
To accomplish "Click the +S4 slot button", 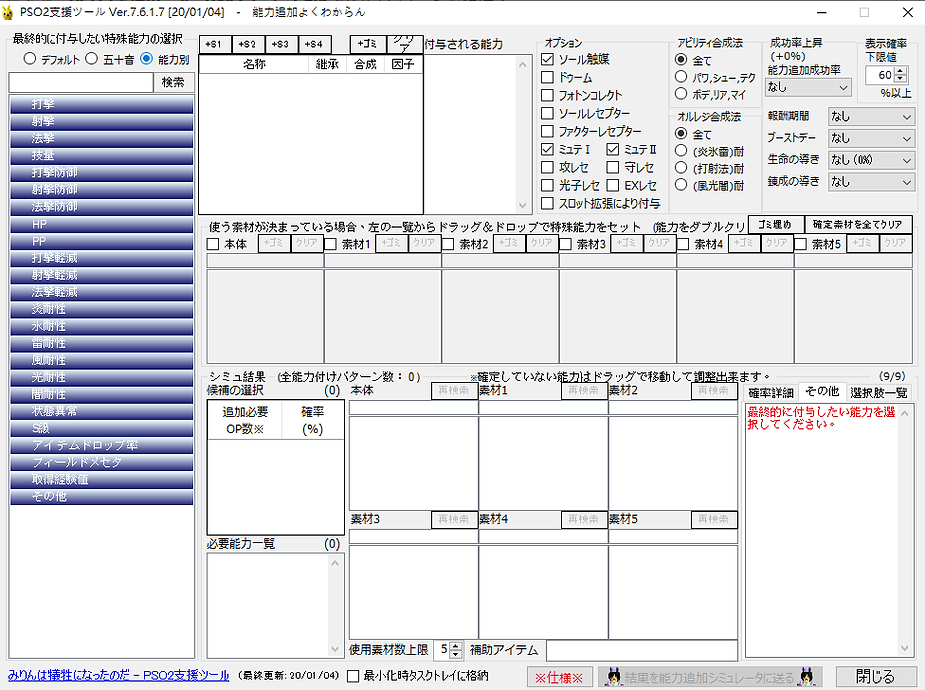I will point(314,44).
